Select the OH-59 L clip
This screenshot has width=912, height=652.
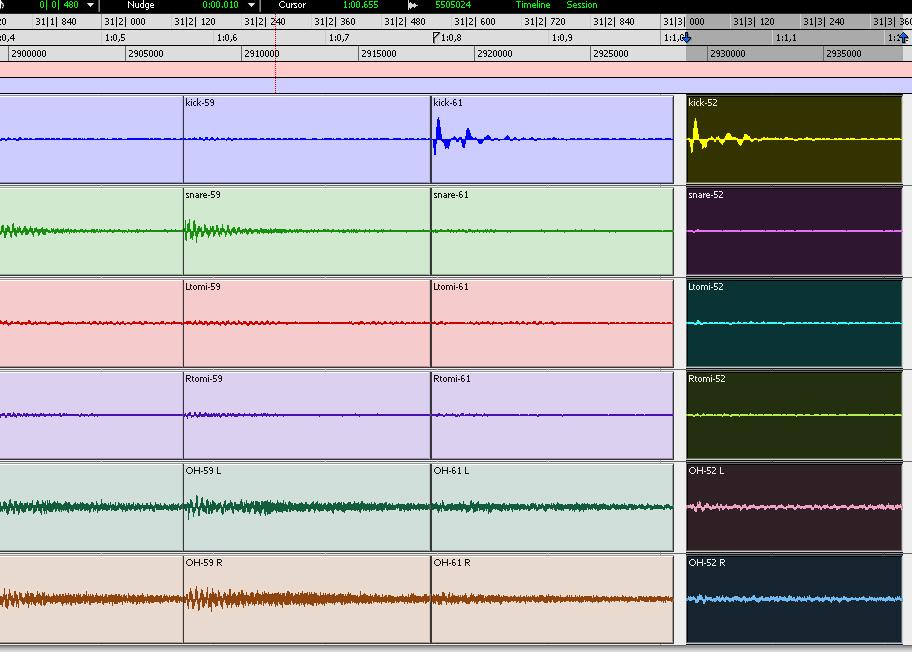(x=307, y=507)
